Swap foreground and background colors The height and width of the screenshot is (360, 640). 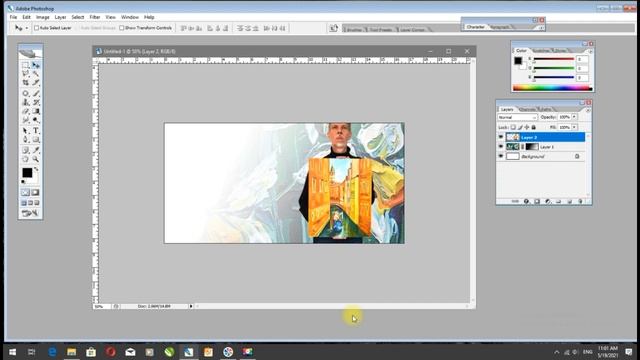pyautogui.click(x=36, y=169)
